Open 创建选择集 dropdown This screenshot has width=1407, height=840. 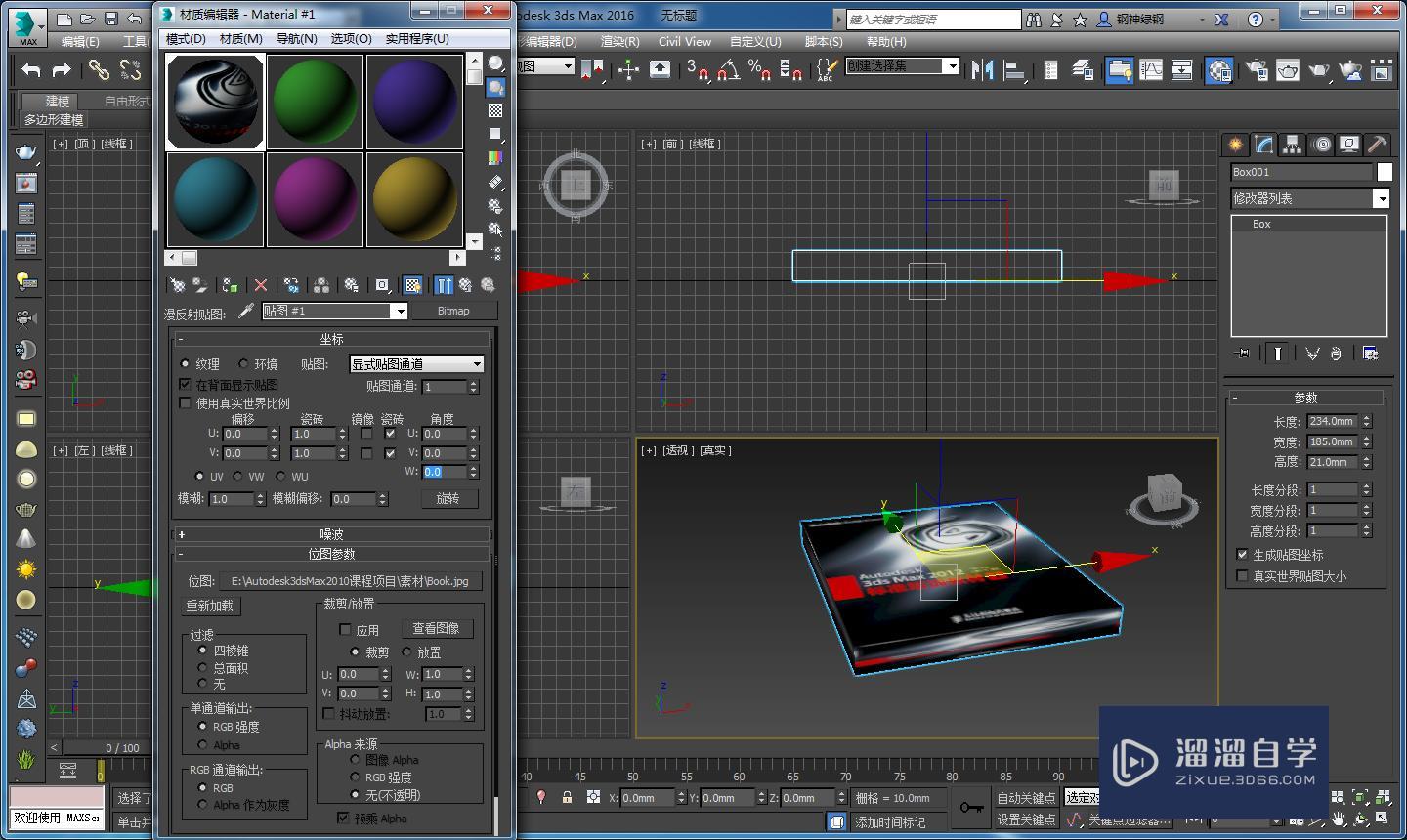click(903, 66)
